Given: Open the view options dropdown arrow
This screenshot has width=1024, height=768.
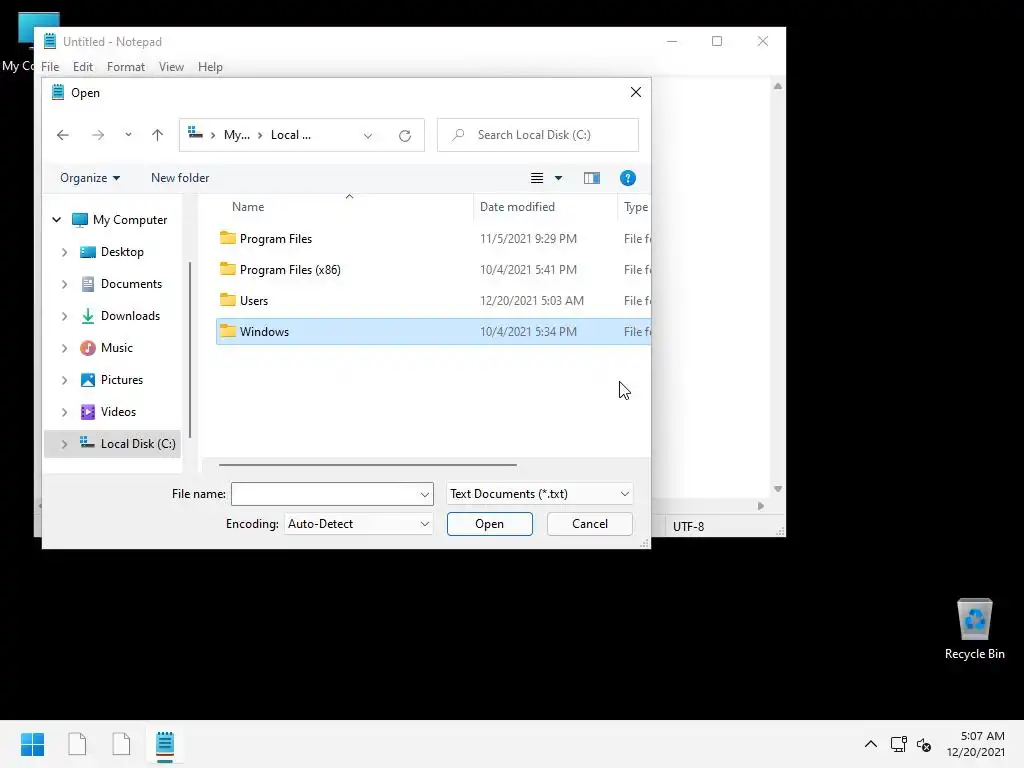Looking at the screenshot, I should pos(558,178).
